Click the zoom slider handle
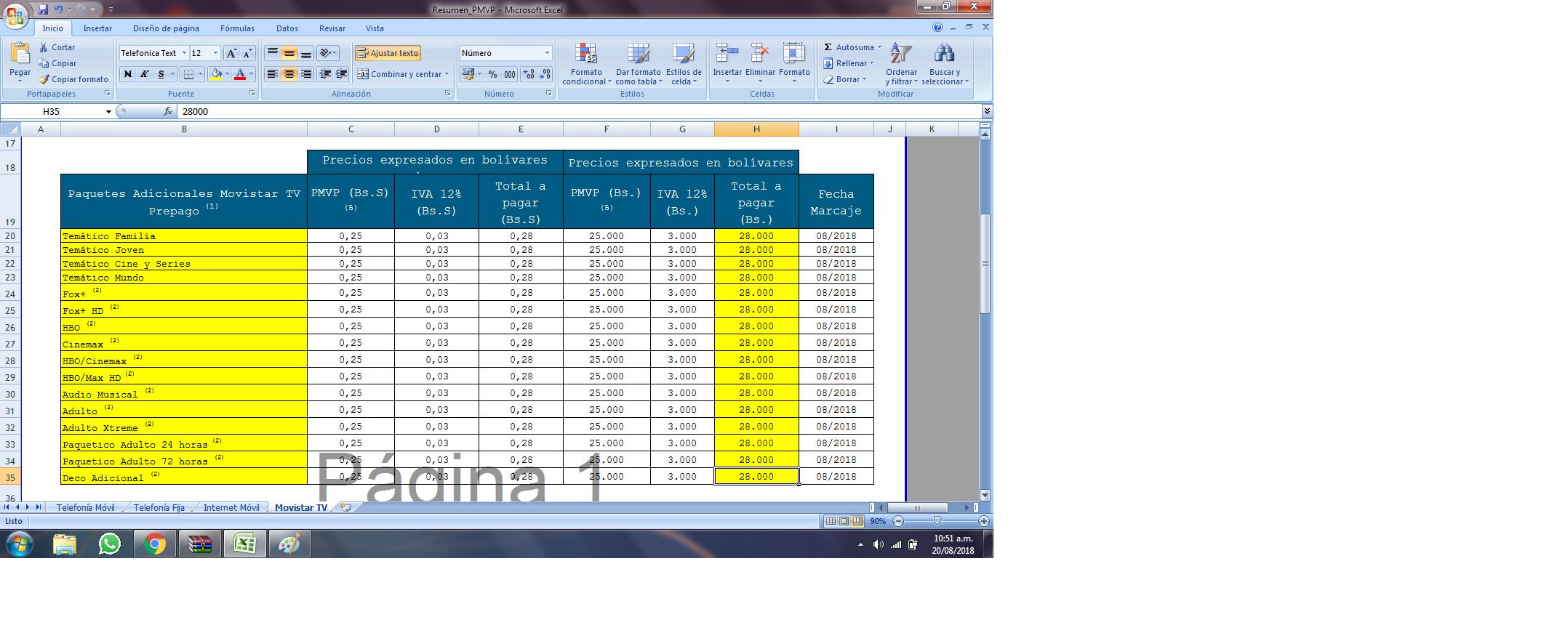The image size is (1568, 625). coord(937,521)
